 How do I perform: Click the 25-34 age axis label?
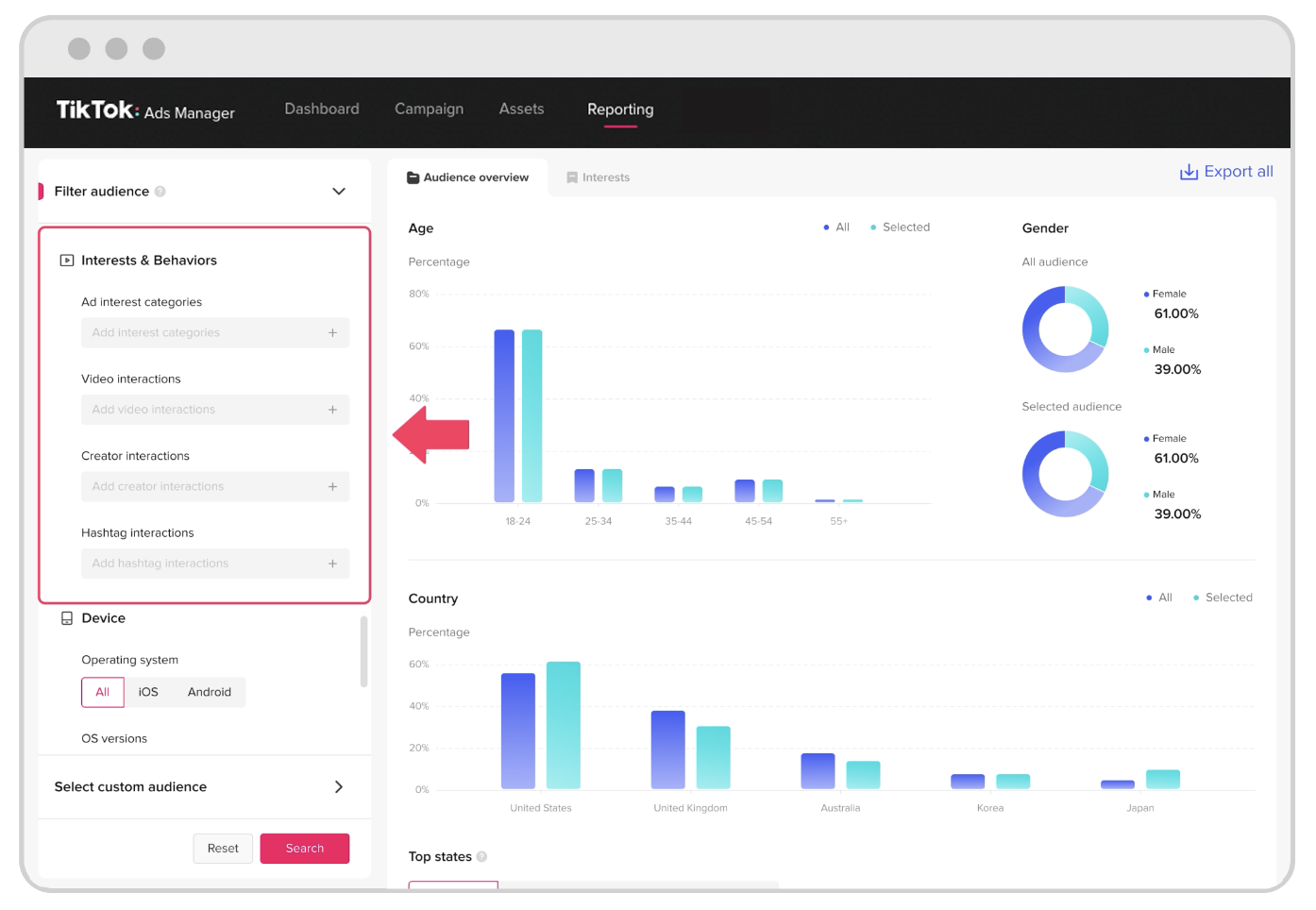(599, 521)
